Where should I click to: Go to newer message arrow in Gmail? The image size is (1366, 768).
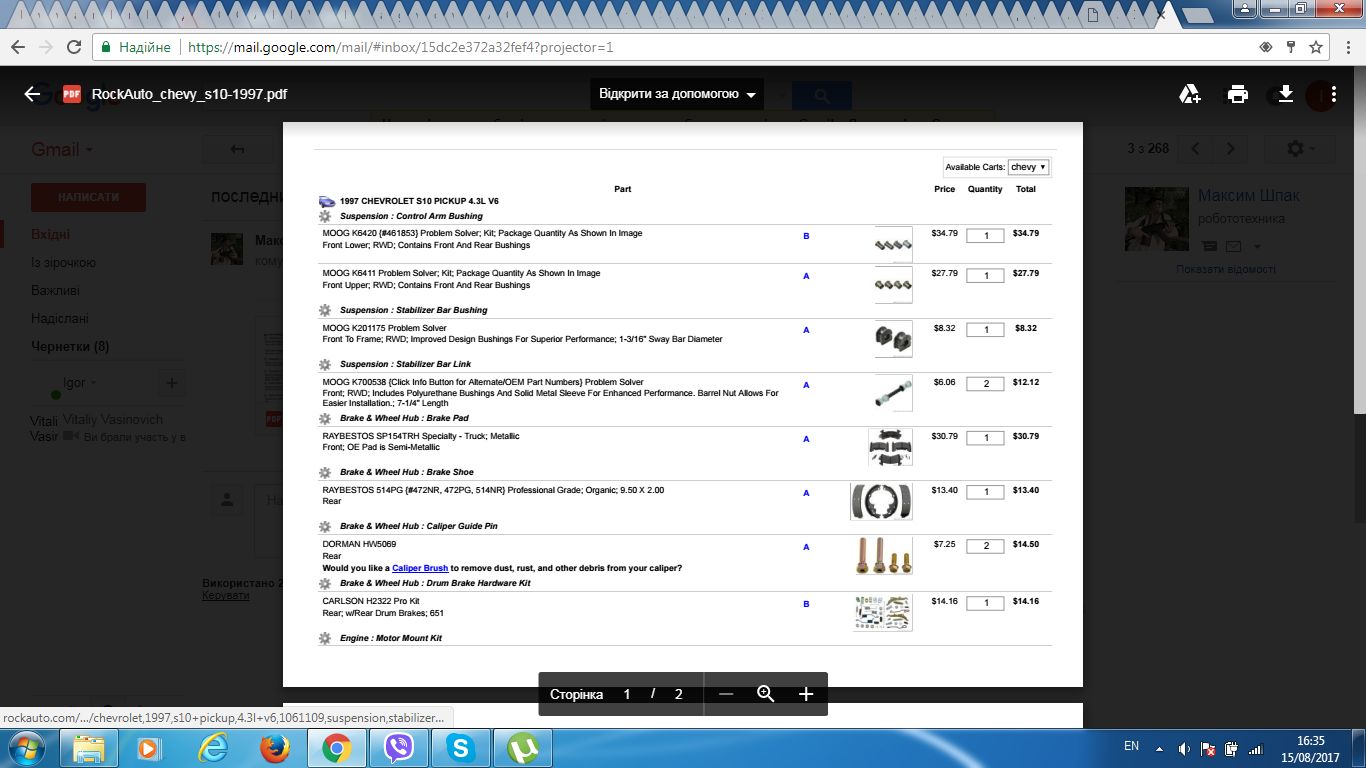click(1195, 148)
